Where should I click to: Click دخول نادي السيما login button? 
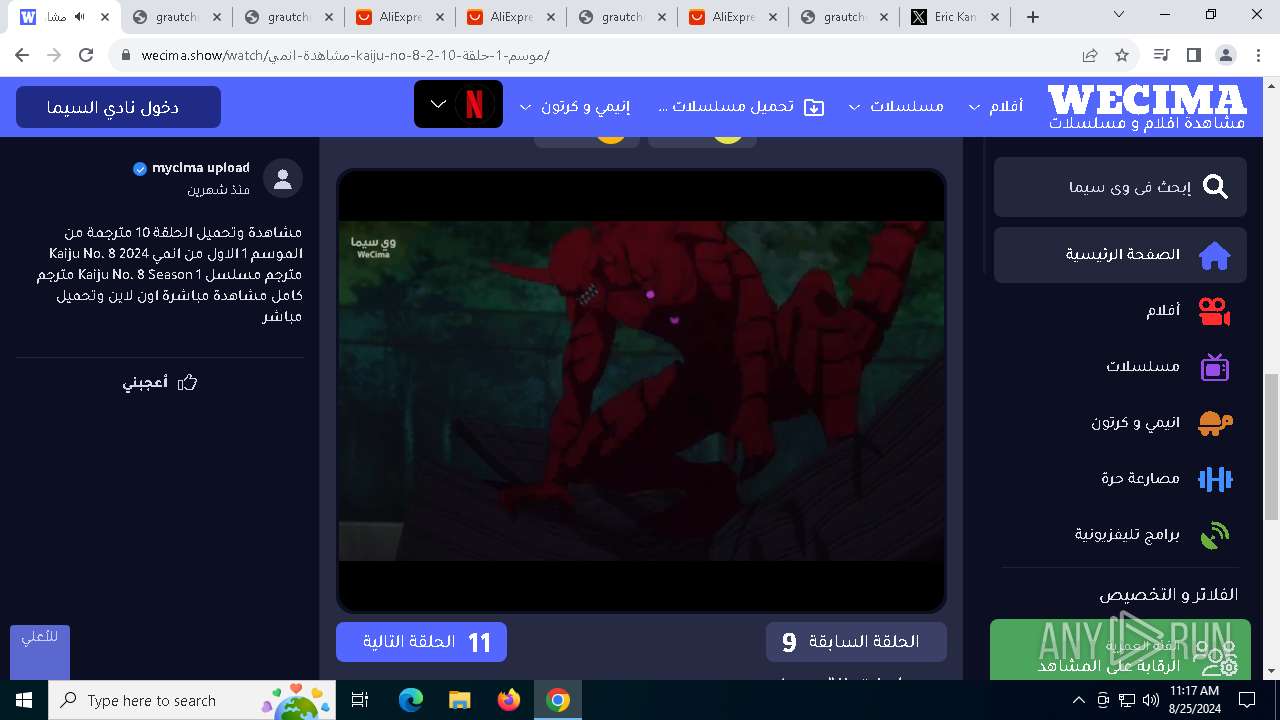coord(118,107)
